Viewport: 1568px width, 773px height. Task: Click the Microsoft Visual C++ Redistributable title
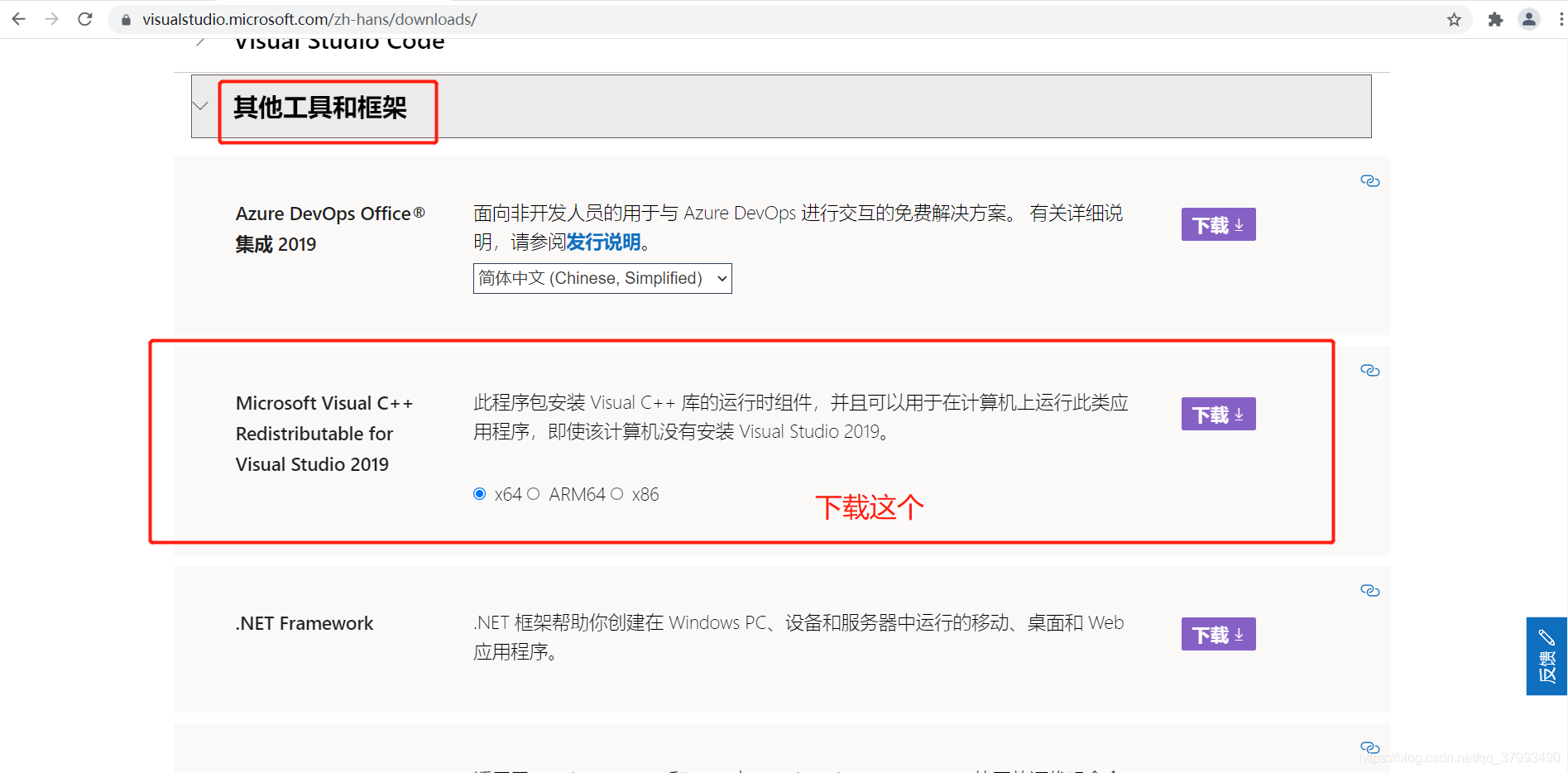[x=324, y=434]
